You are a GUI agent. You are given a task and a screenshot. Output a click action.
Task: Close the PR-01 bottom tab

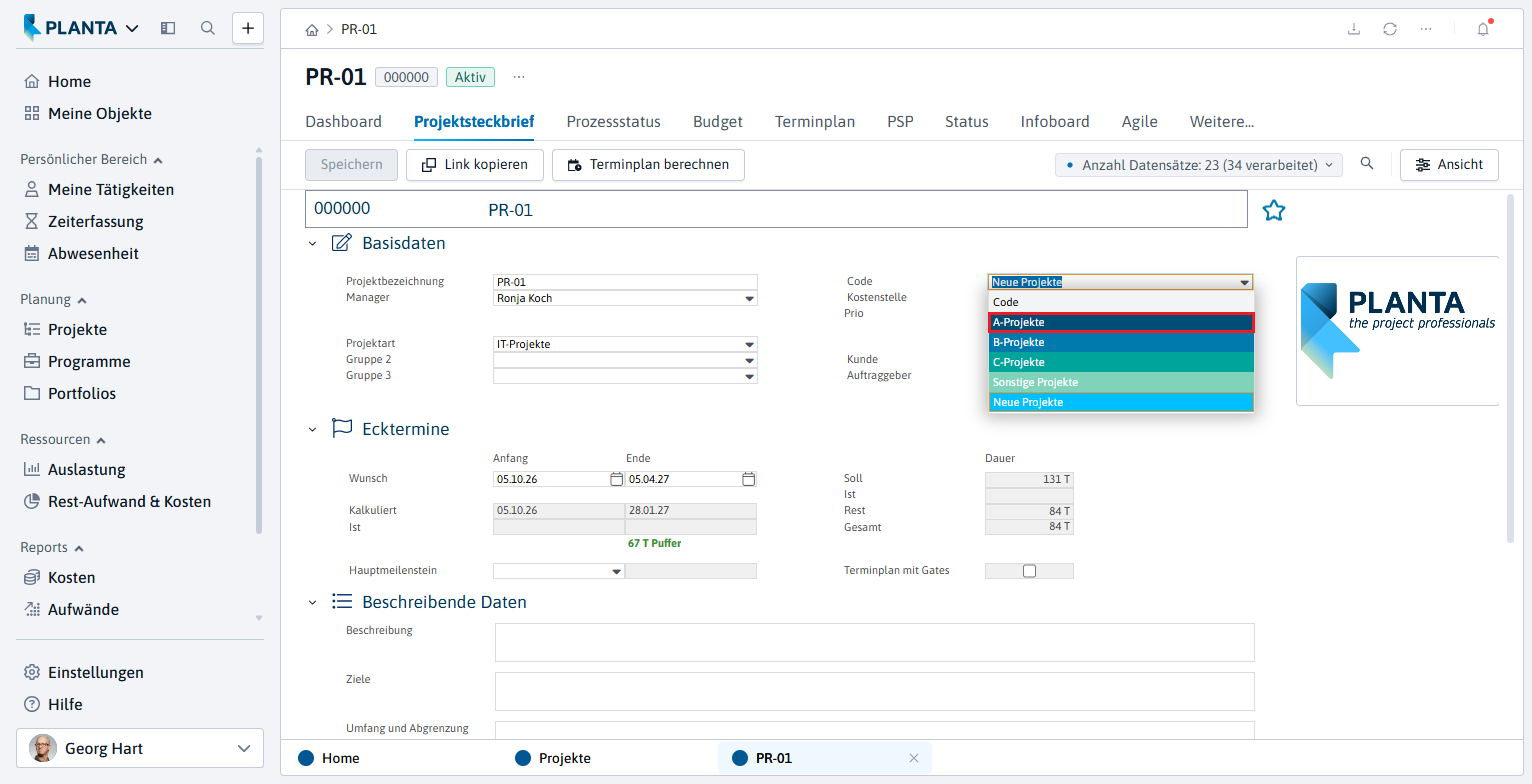[913, 758]
